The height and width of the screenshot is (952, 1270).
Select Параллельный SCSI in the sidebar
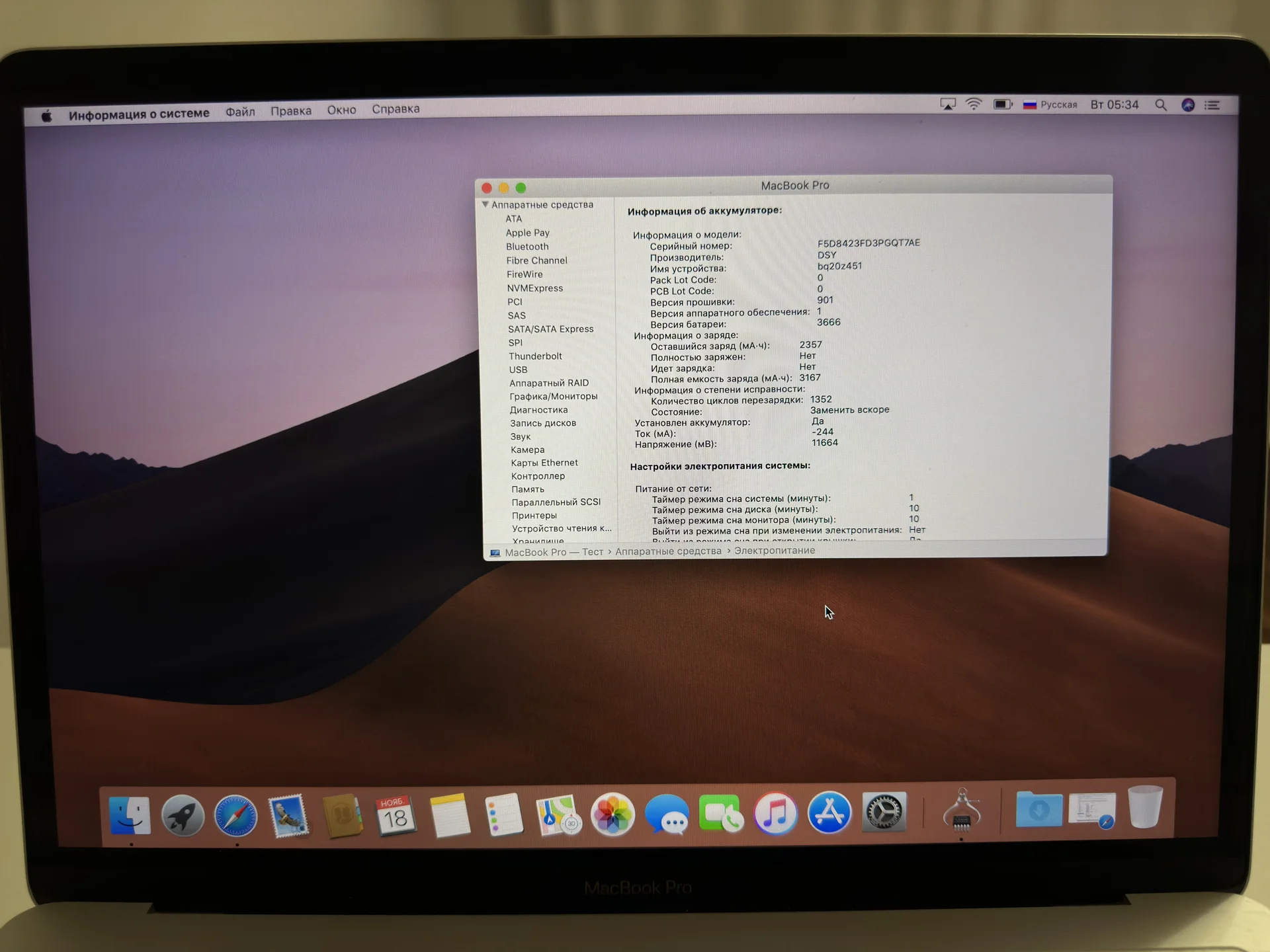[556, 502]
